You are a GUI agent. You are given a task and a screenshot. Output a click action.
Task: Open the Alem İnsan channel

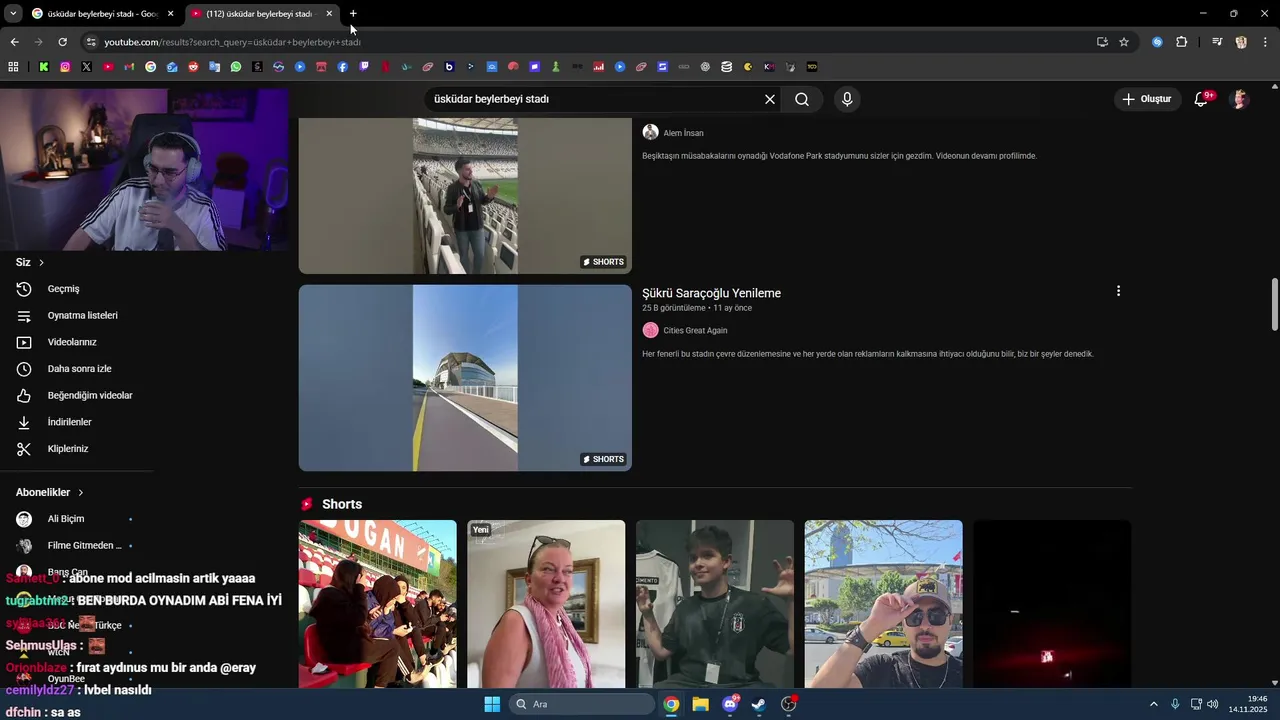tap(683, 133)
